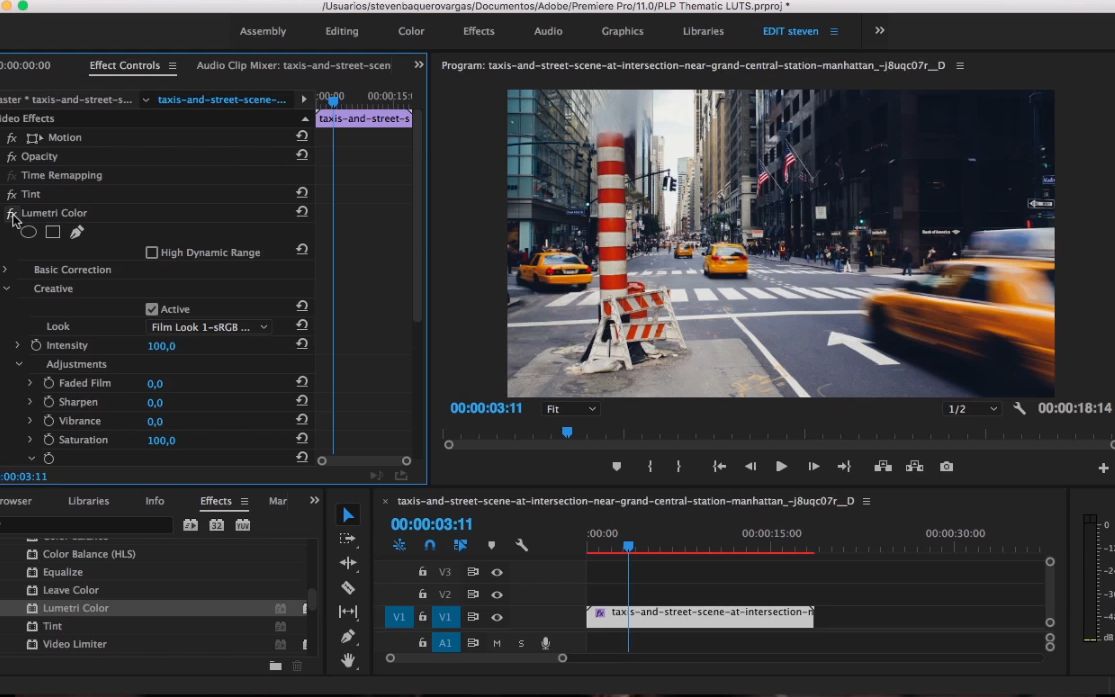
Task: Uncheck the Active checkbox under Creative
Action: coord(152,309)
